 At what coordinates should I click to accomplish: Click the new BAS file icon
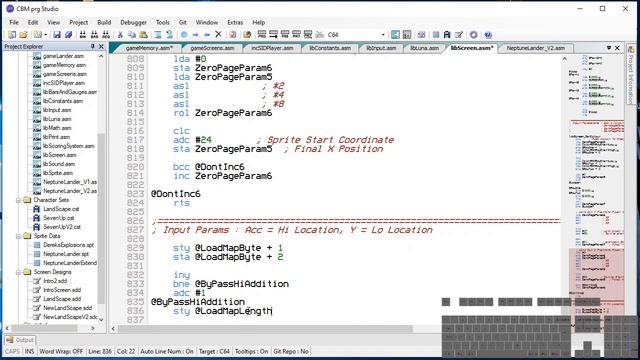pos(94,35)
